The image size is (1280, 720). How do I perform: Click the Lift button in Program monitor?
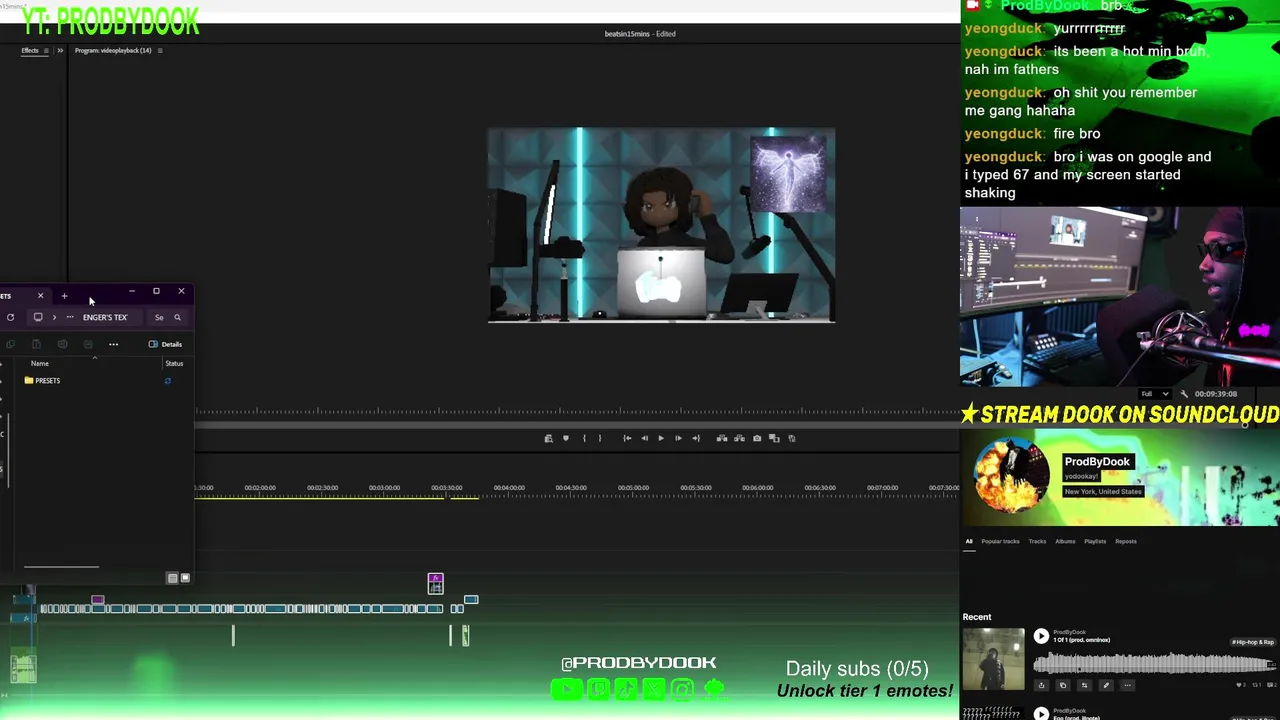tap(722, 438)
